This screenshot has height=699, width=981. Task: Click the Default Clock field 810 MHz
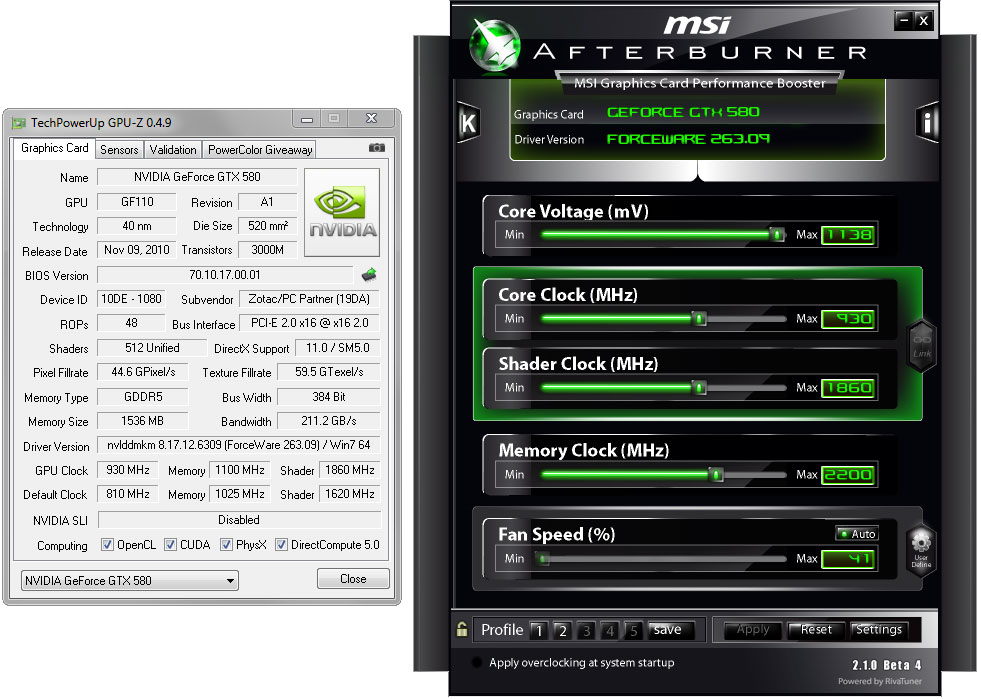[128, 494]
